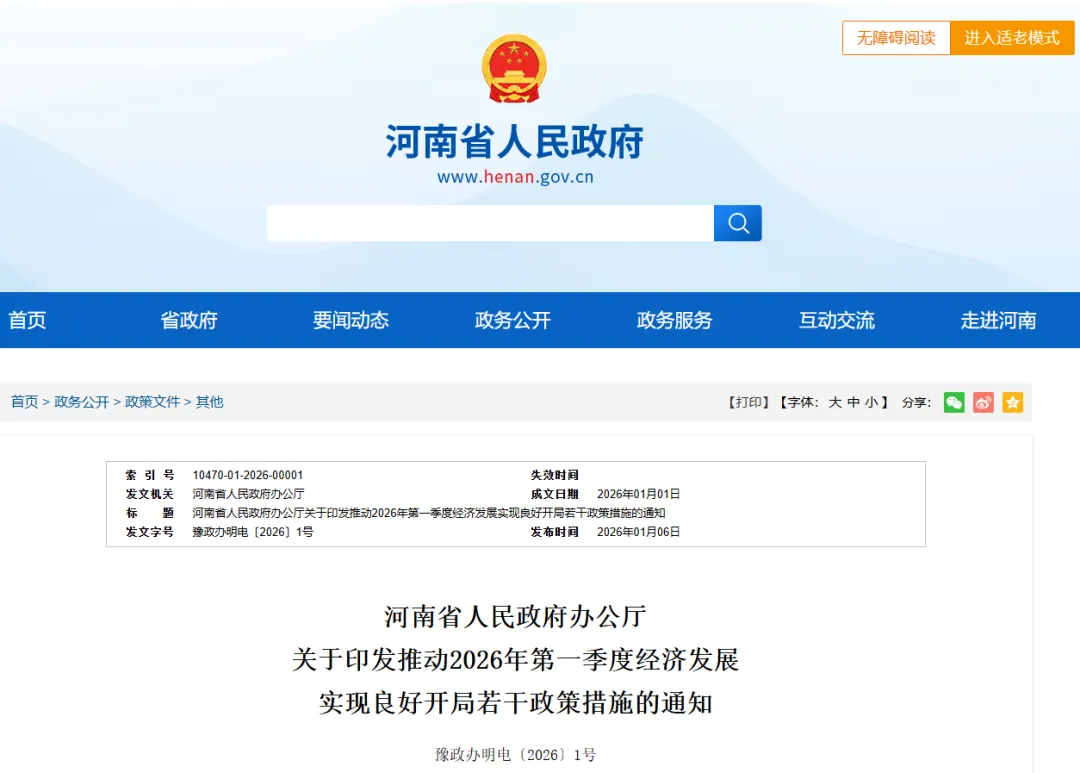Viewport: 1080px width, 773px height.
Task: Click the heading line 关于印发推动2026年第一季度经济发展
Action: point(515,659)
